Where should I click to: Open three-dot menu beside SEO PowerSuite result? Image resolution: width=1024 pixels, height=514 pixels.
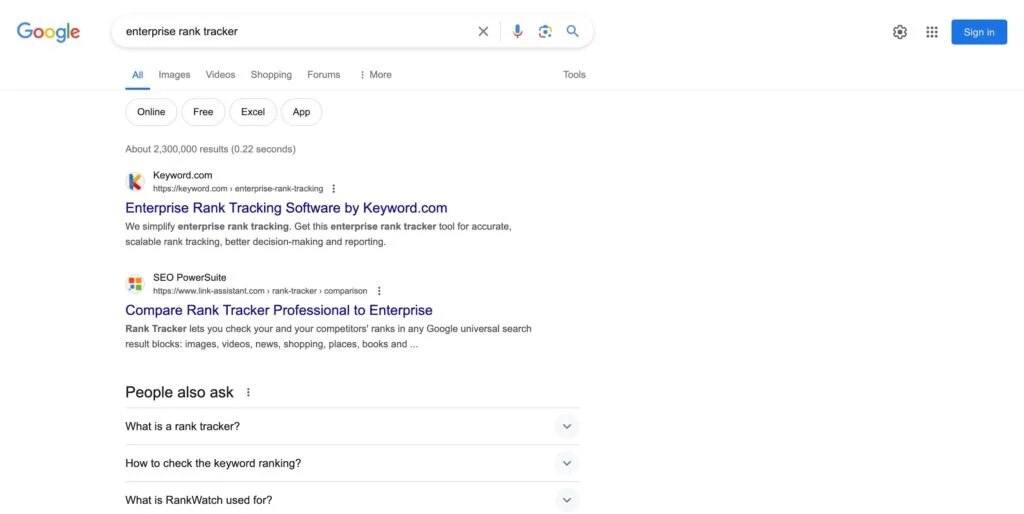point(379,291)
